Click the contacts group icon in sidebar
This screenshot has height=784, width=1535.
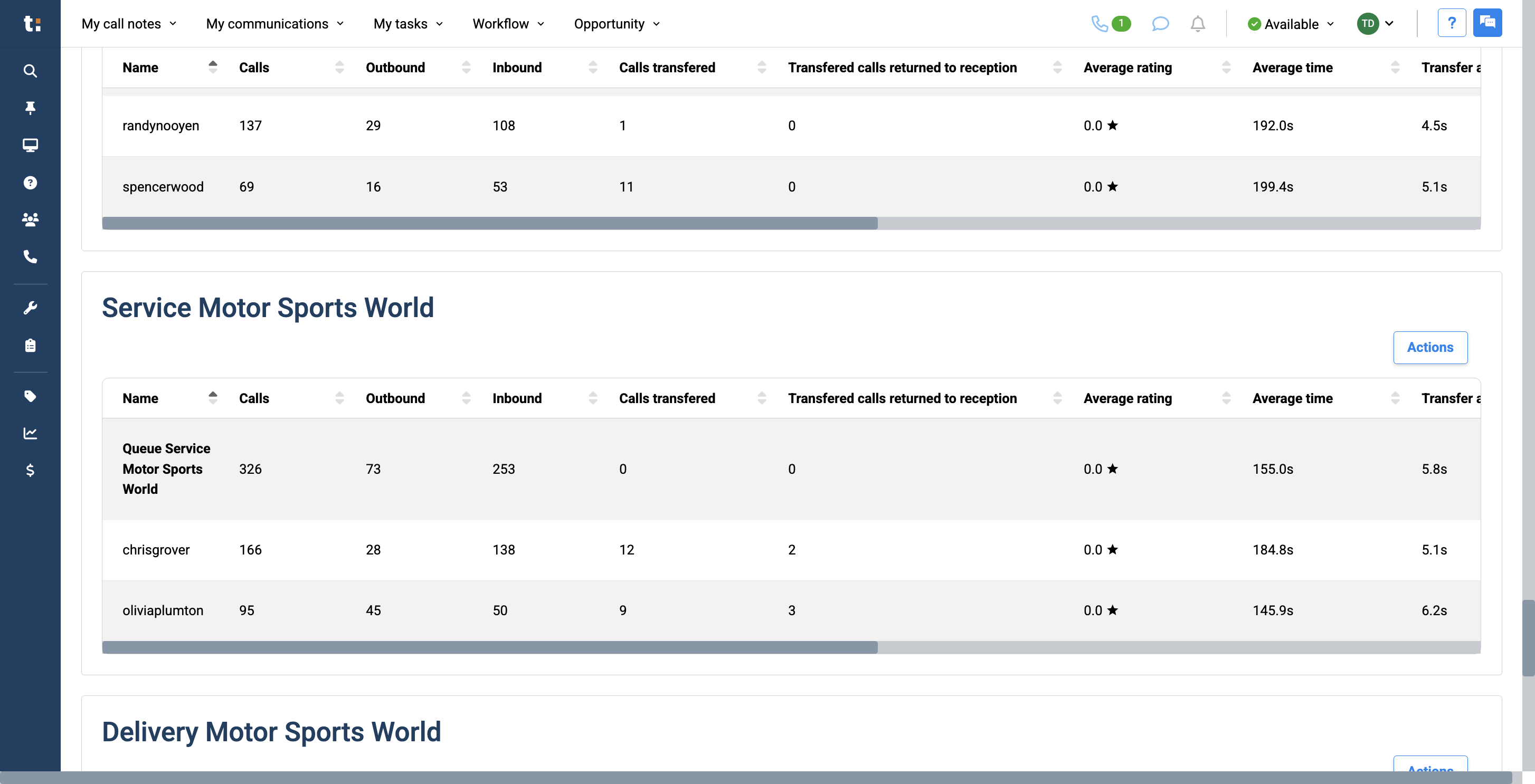click(x=30, y=219)
